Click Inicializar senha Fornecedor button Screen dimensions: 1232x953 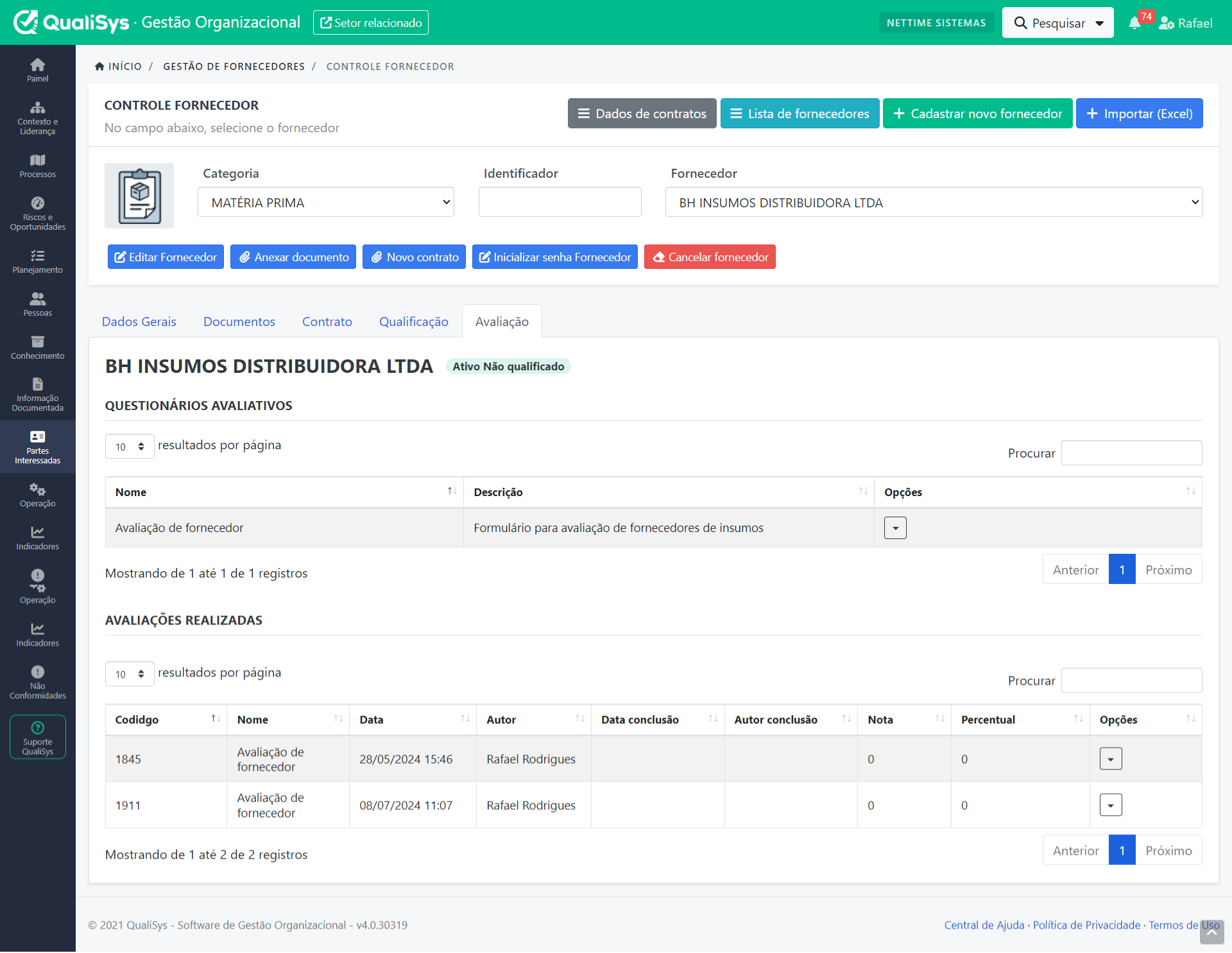tap(555, 257)
